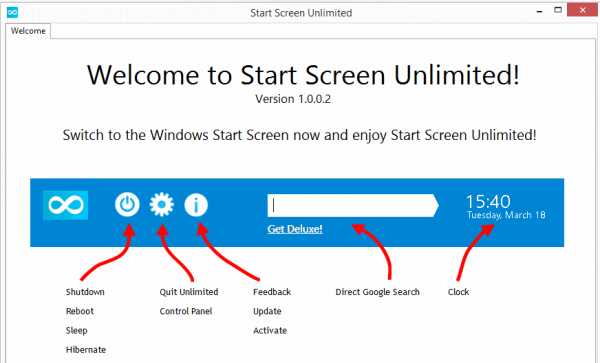Click the Tuesday, March 18 date text
The height and width of the screenshot is (363, 600).
click(x=506, y=215)
